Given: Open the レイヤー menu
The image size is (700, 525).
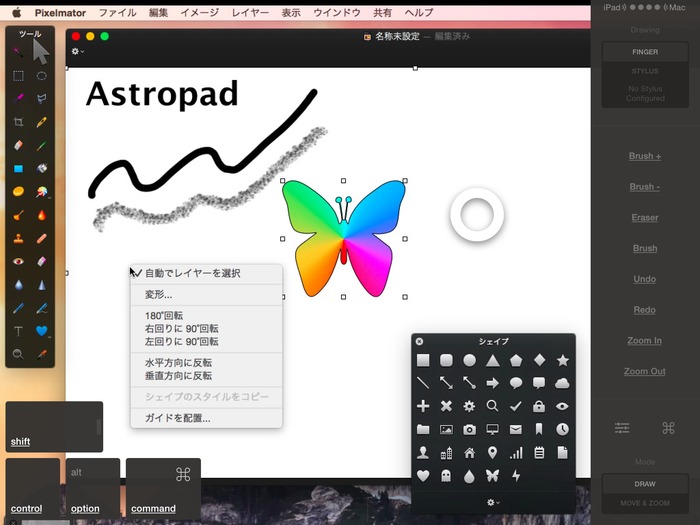Looking at the screenshot, I should point(250,12).
